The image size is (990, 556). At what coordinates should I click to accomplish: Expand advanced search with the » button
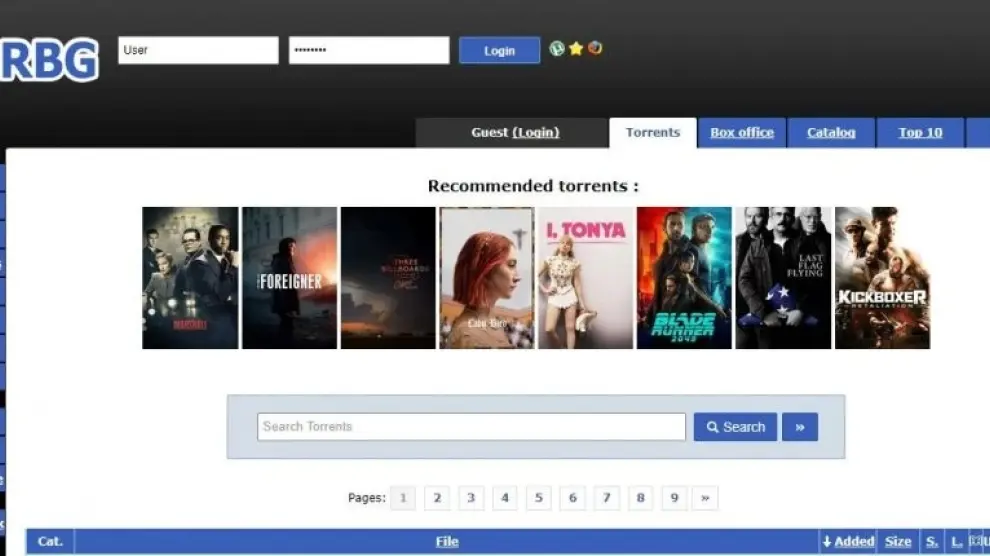(800, 427)
